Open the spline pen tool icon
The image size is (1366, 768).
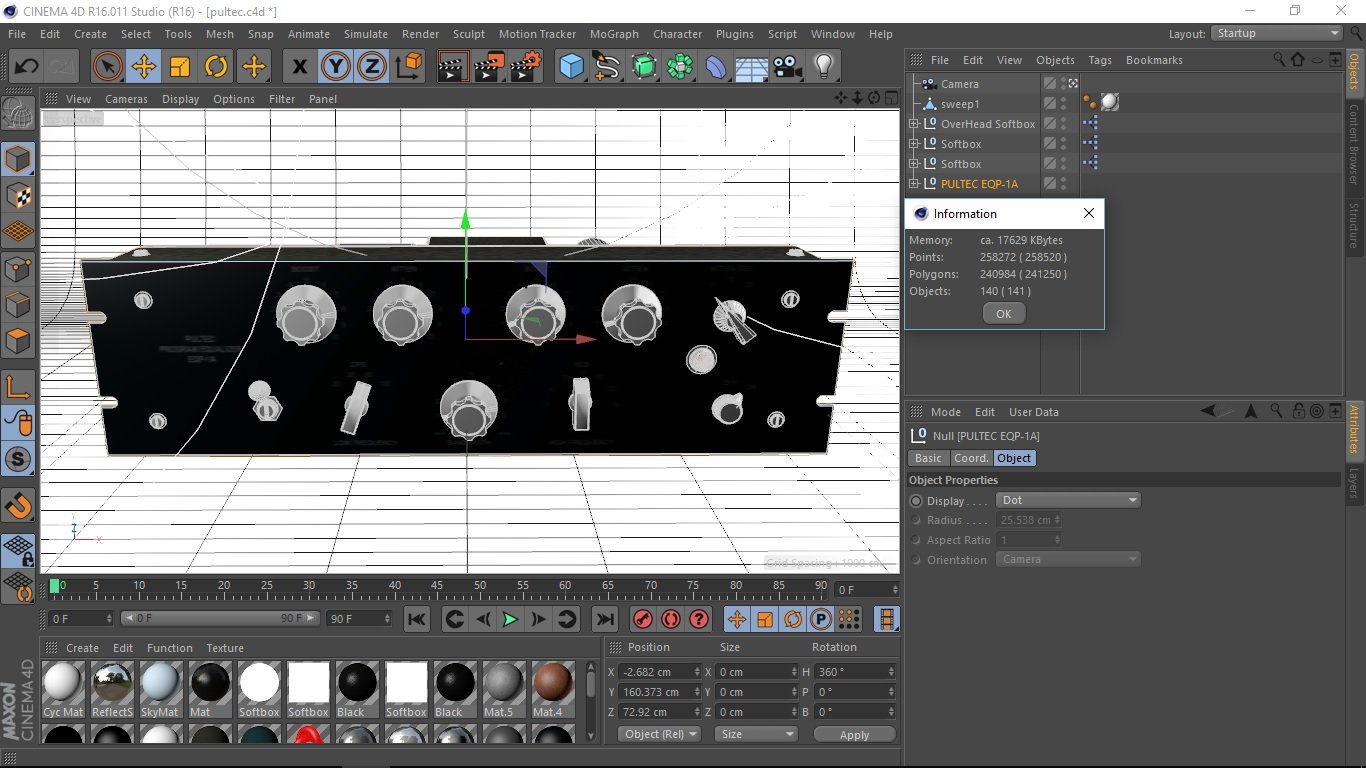[x=607, y=67]
